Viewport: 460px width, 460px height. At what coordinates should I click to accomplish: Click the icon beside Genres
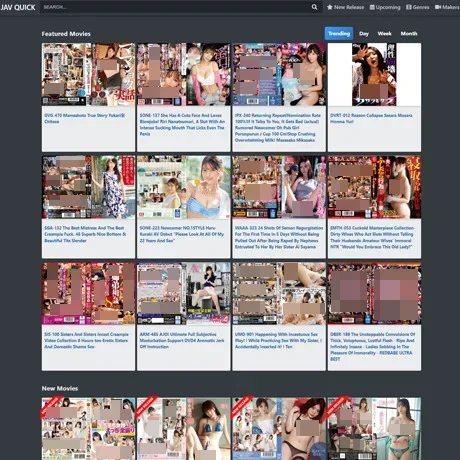(409, 7)
